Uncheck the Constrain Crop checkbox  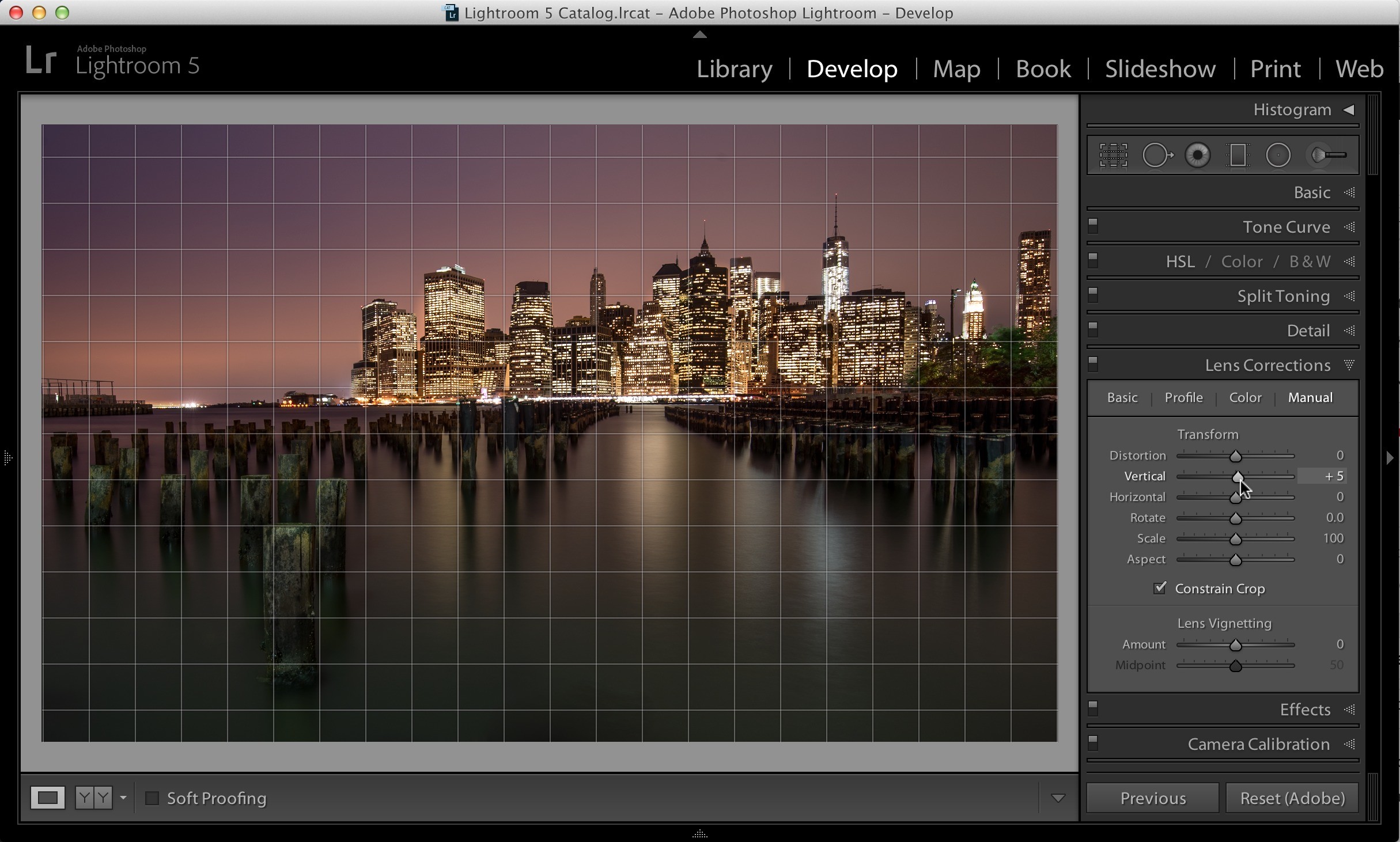(1160, 588)
